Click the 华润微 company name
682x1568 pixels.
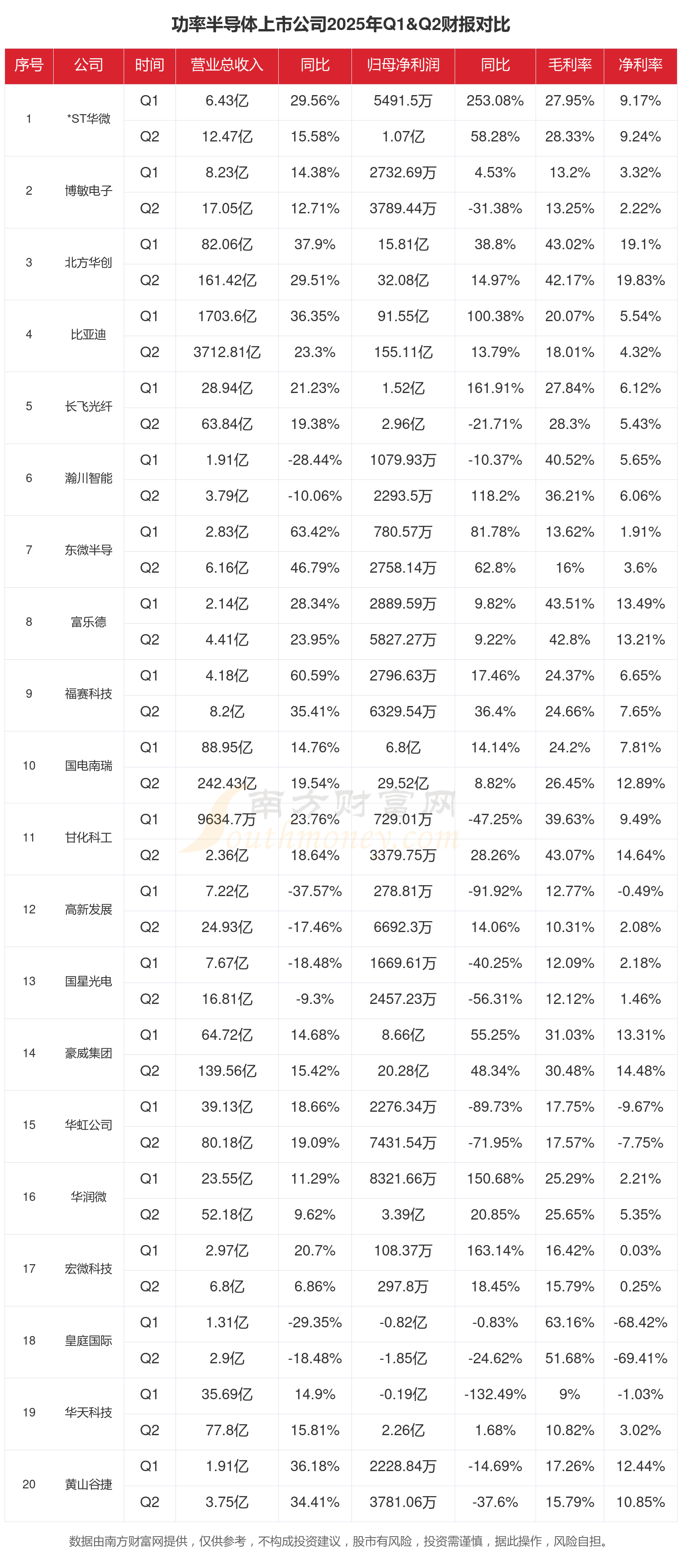pyautogui.click(x=88, y=1196)
